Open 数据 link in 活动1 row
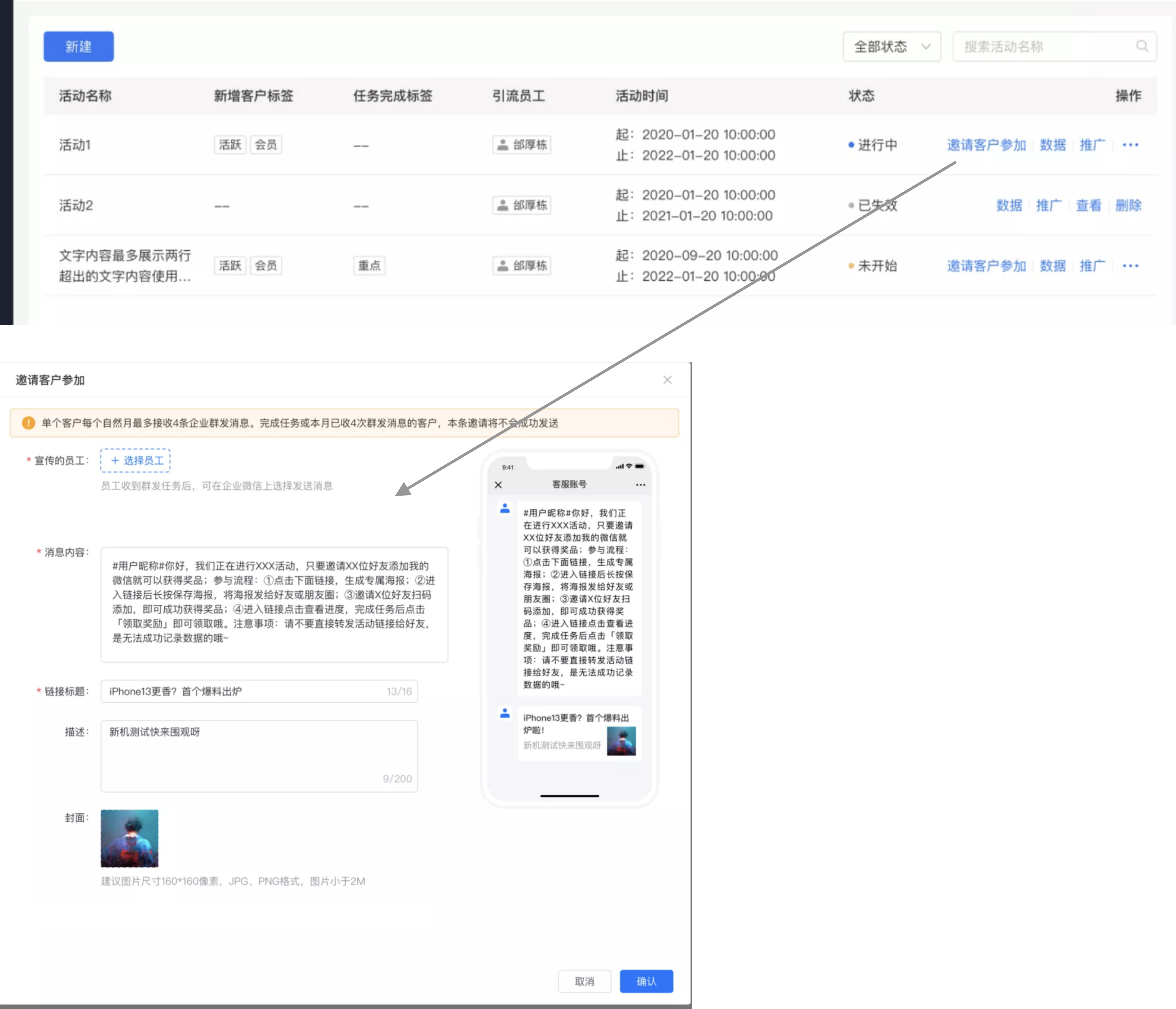The image size is (1176, 1009). [1053, 145]
